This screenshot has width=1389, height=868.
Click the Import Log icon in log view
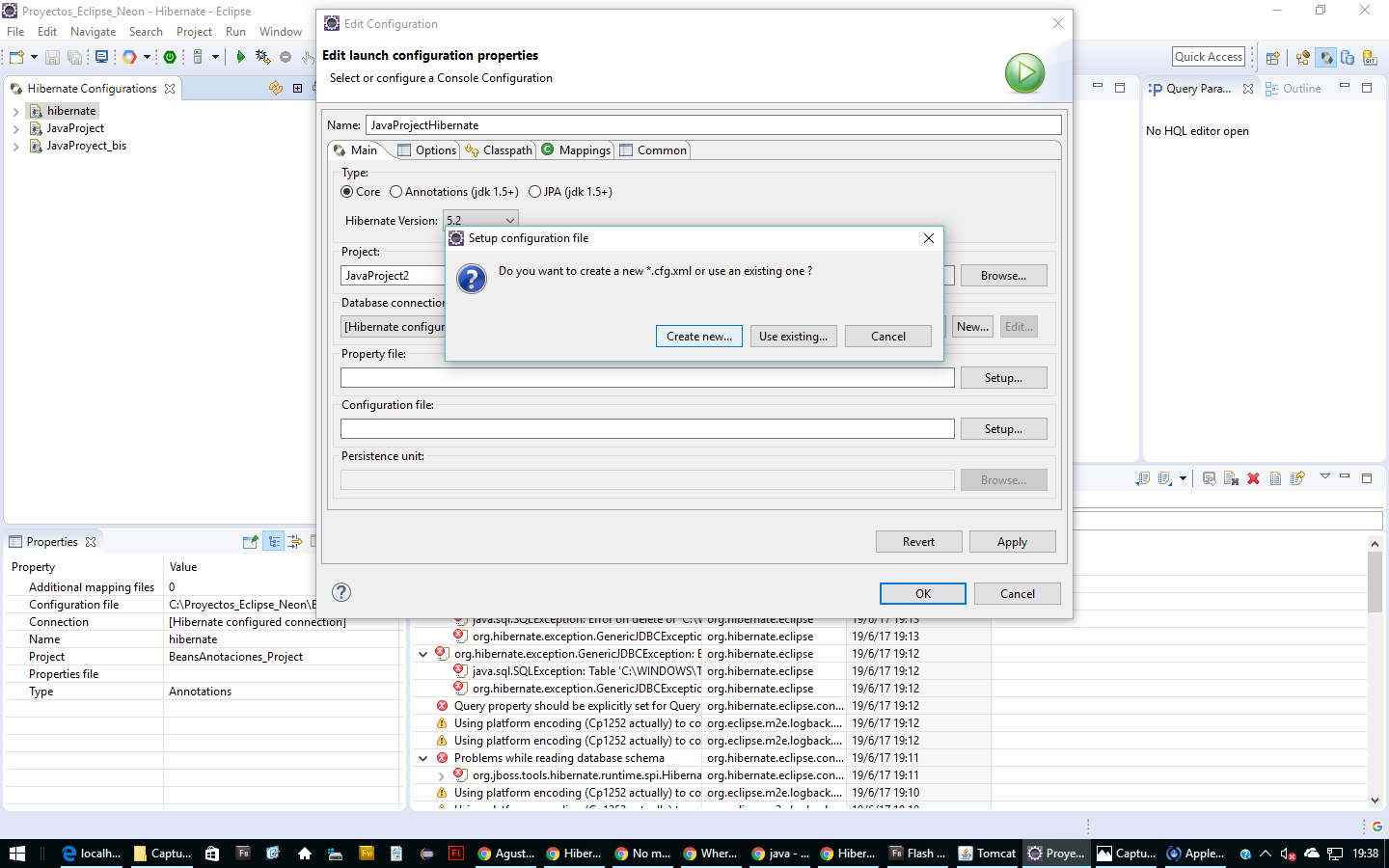(x=1164, y=478)
